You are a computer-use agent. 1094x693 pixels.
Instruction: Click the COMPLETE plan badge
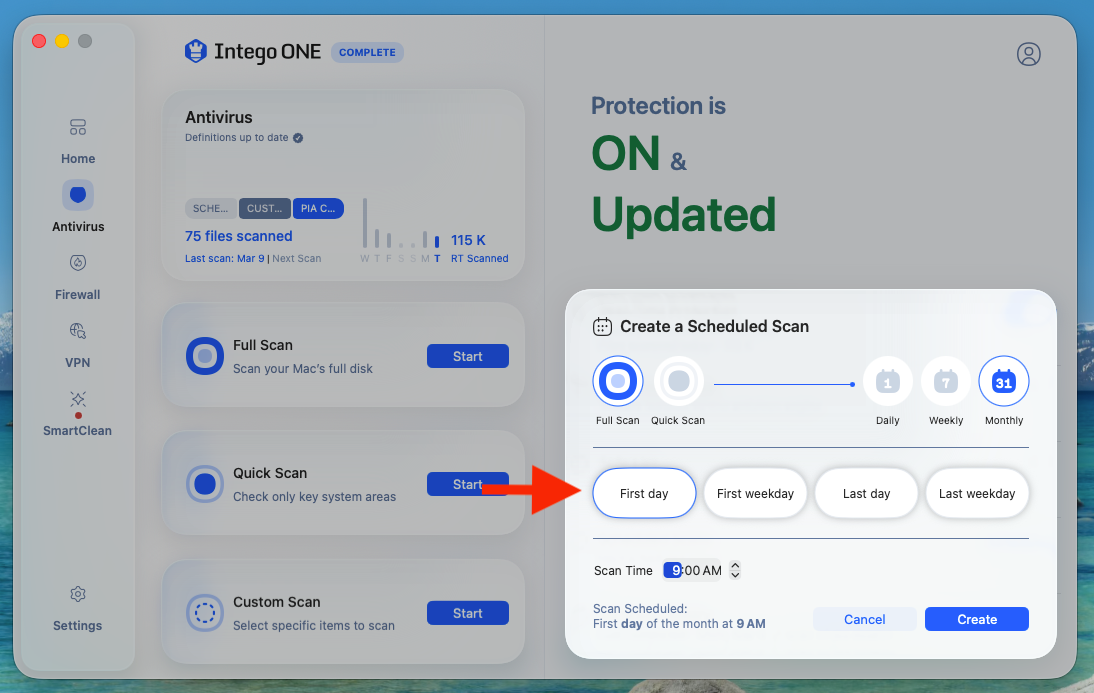[367, 52]
